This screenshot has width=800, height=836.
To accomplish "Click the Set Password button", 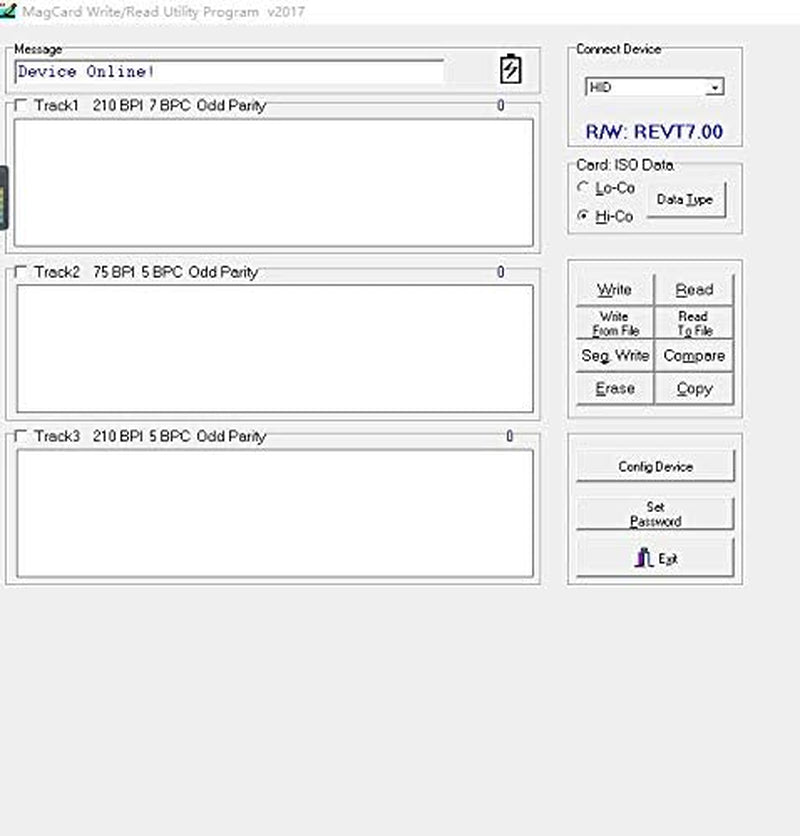I will [x=654, y=512].
